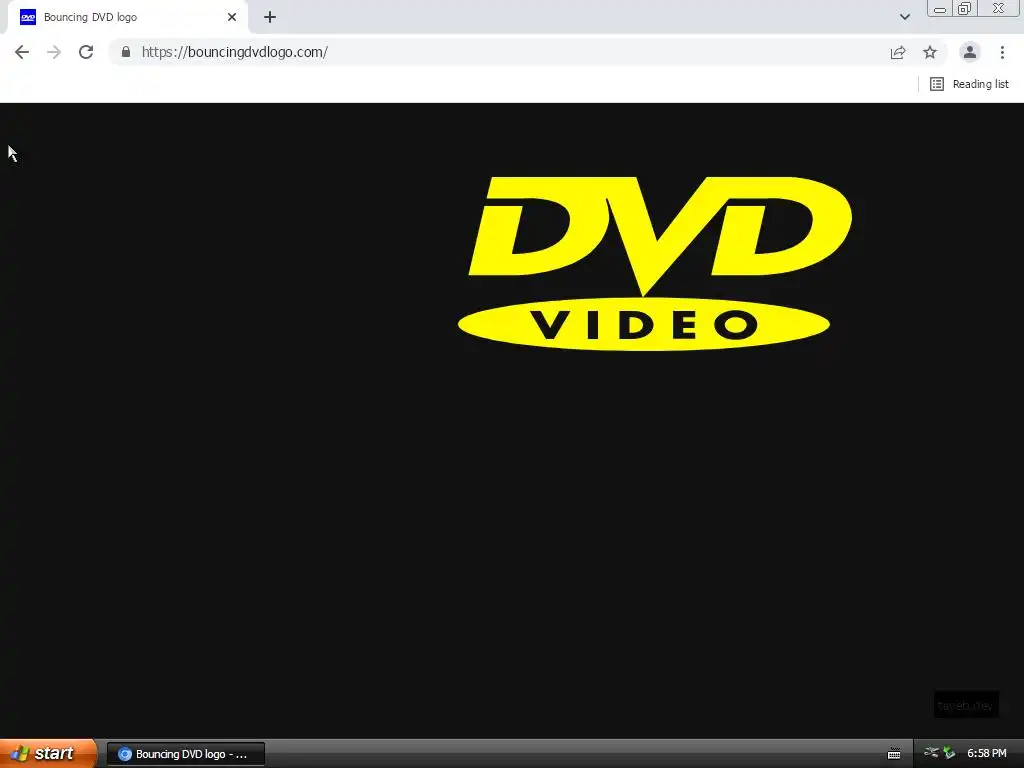This screenshot has width=1024, height=768.
Task: Go back using the browser back arrow
Action: click(22, 52)
